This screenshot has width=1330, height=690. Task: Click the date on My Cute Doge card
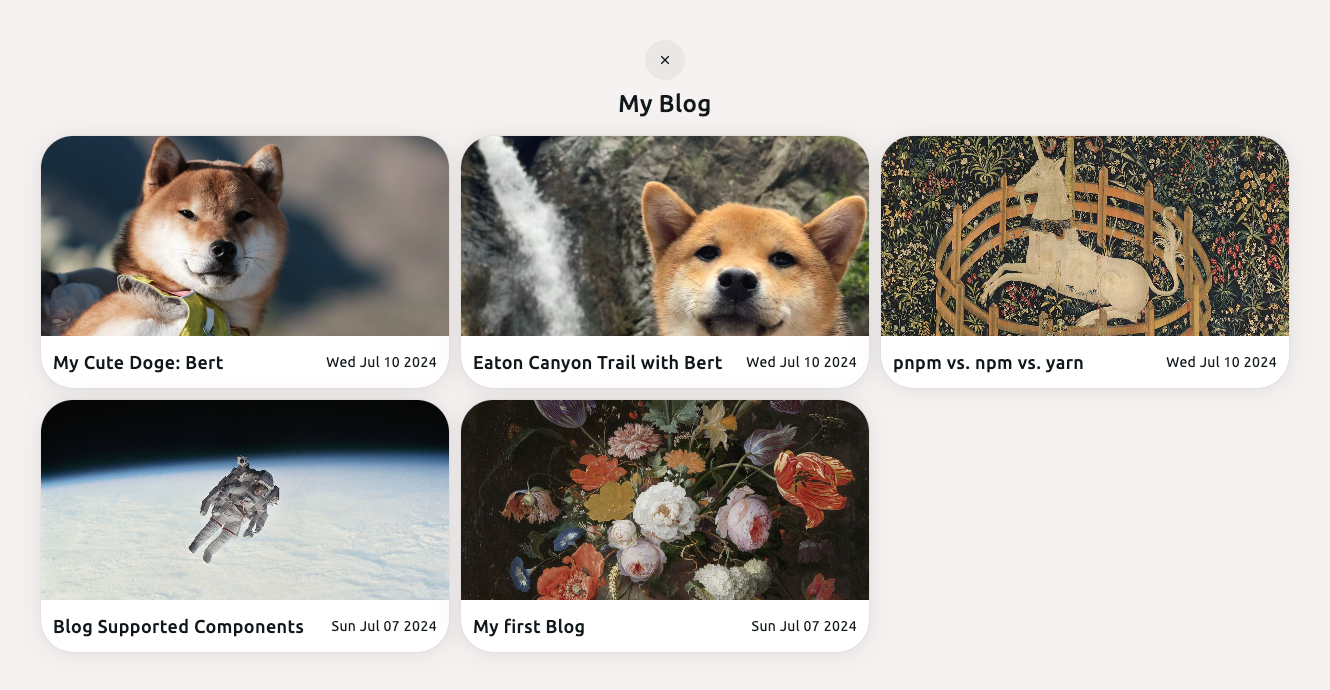pos(381,362)
